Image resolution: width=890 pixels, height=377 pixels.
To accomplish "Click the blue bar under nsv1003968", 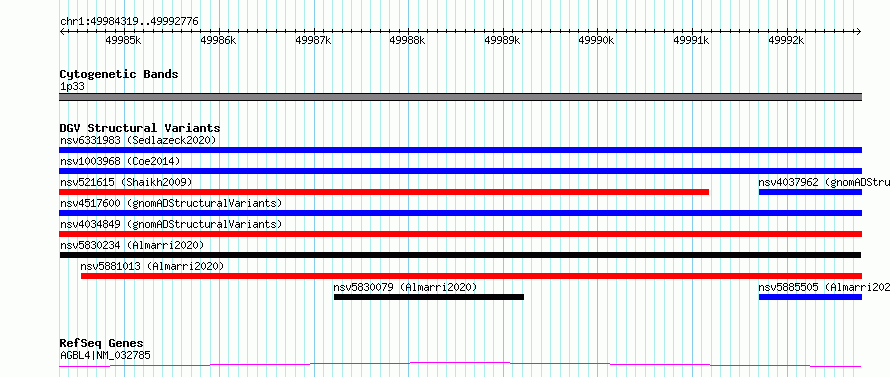I will (460, 171).
